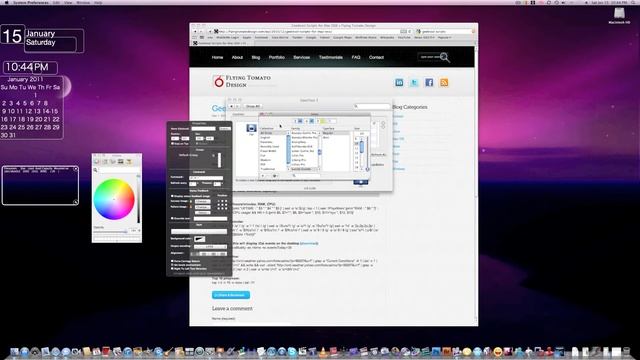
Task: Click Show All in System Preferences
Action: [253, 106]
